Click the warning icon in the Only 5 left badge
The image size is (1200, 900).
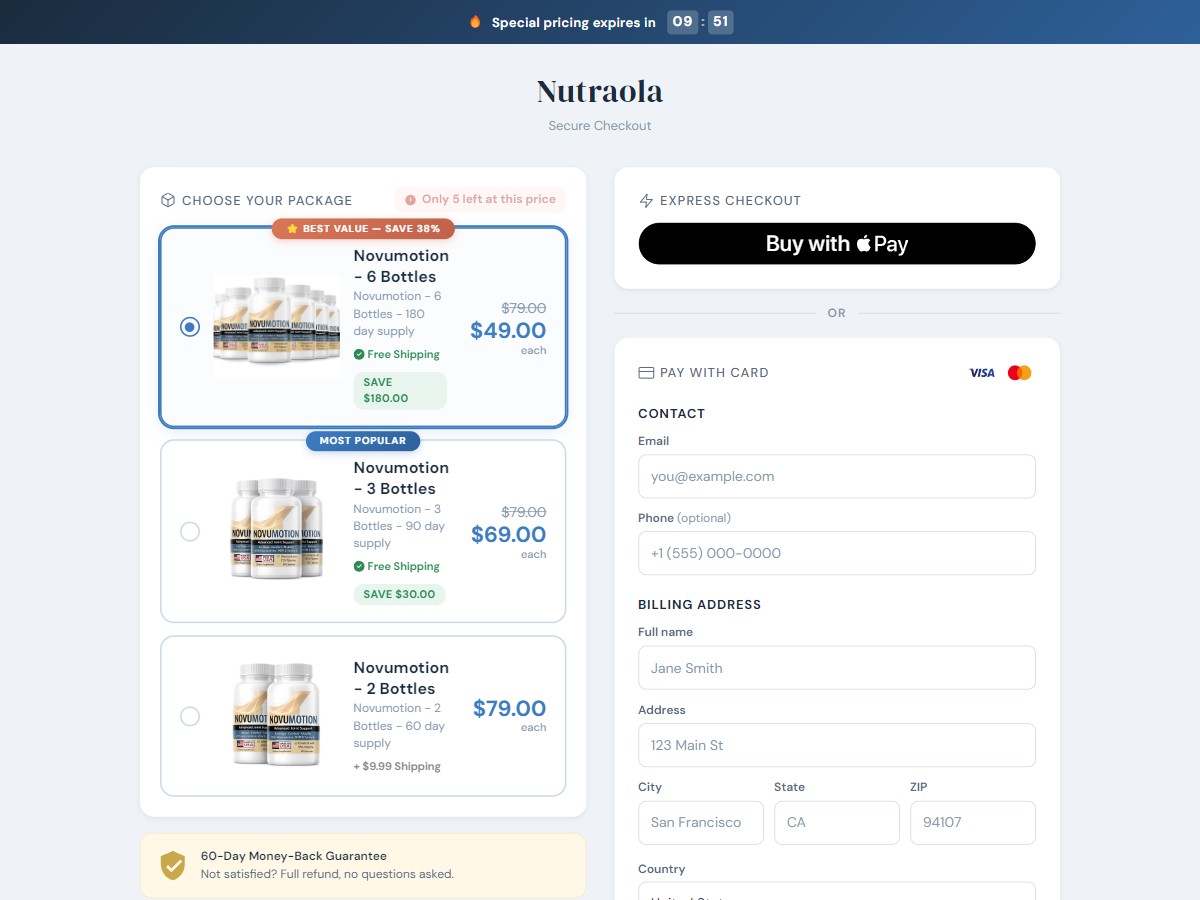(x=410, y=199)
